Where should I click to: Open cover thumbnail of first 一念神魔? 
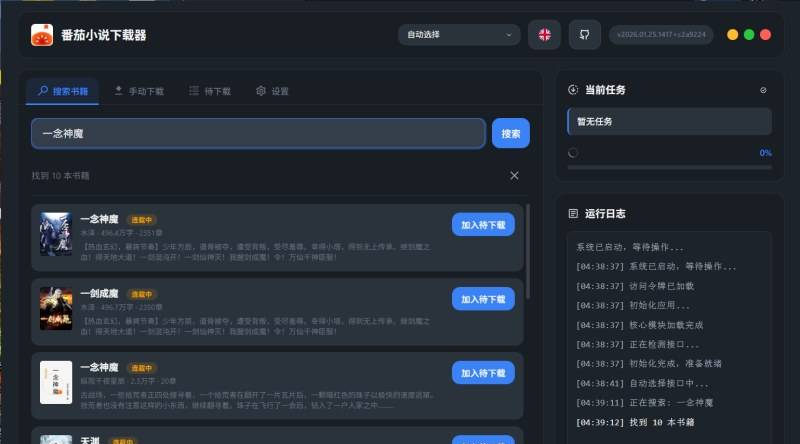pos(56,234)
